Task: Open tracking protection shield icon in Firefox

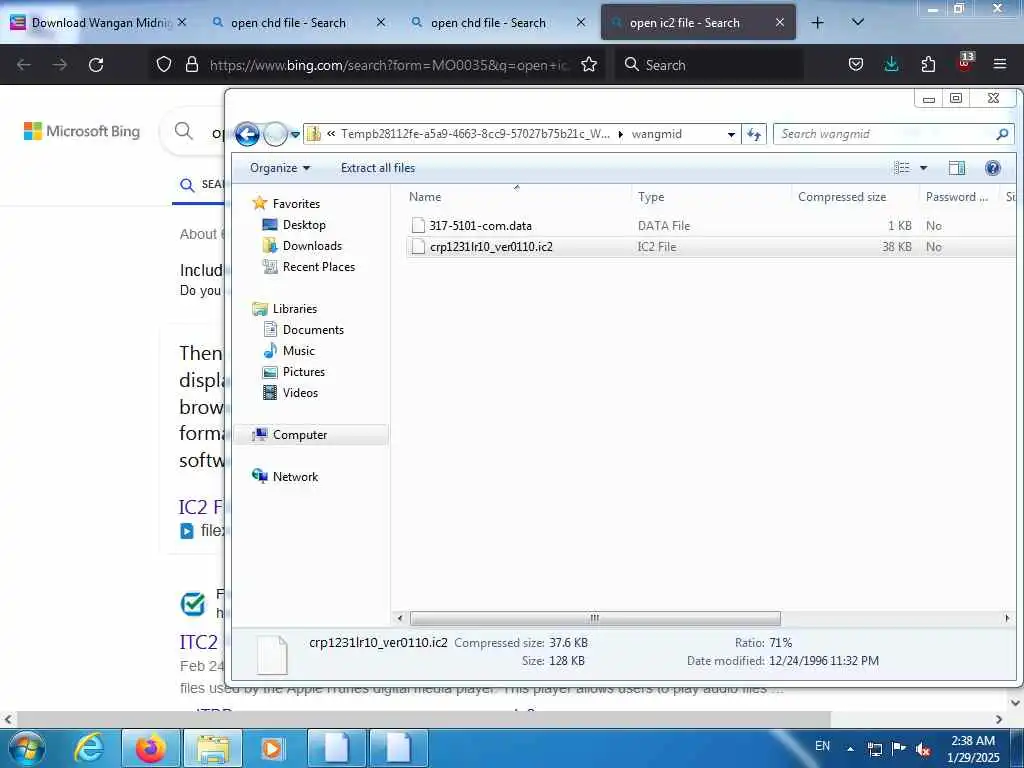Action: pyautogui.click(x=164, y=65)
